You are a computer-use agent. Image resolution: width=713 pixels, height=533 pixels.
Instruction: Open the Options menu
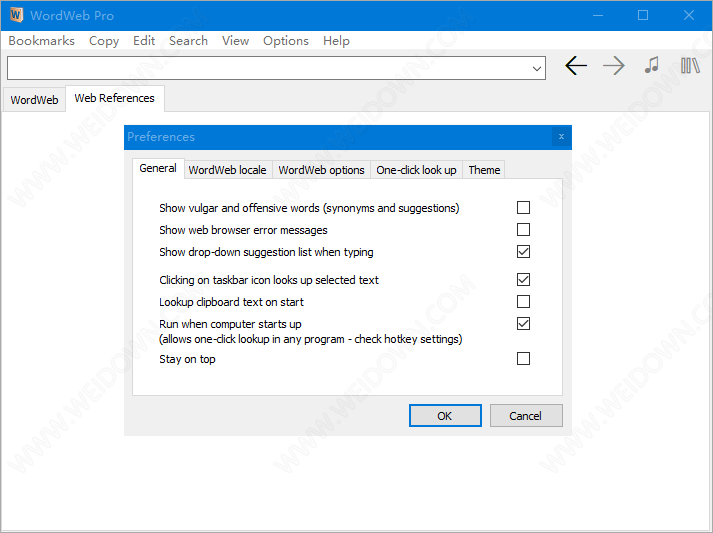click(x=286, y=41)
